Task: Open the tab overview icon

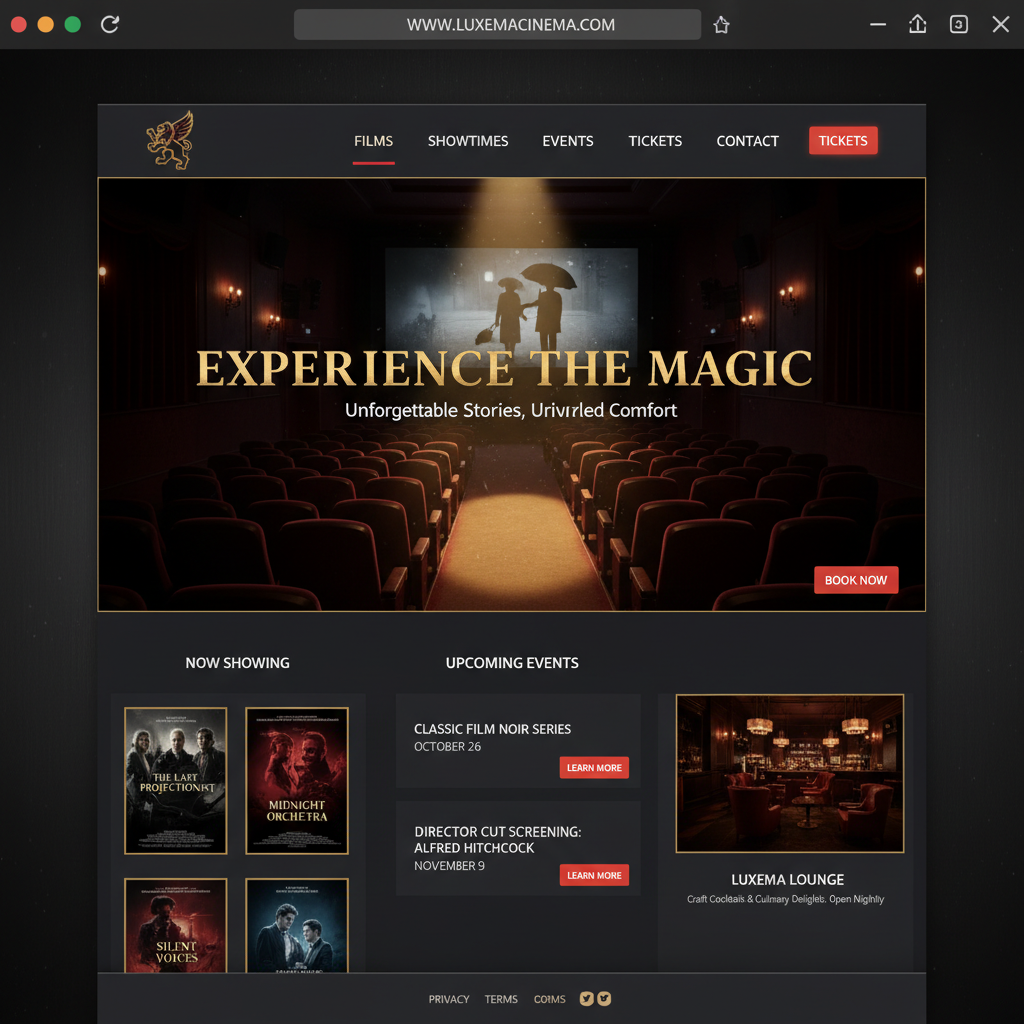Action: click(958, 25)
